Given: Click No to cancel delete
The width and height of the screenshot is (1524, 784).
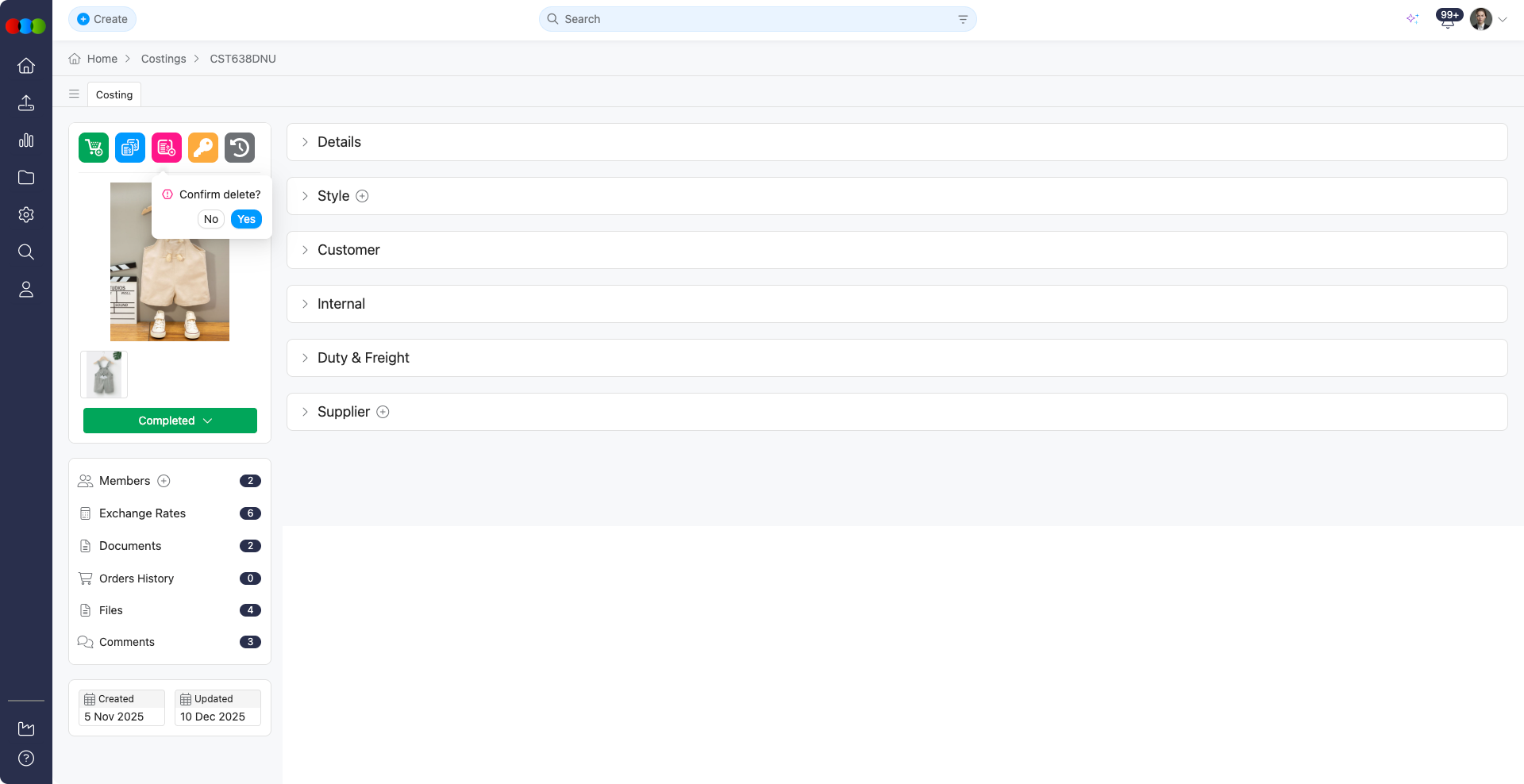Looking at the screenshot, I should 210,219.
